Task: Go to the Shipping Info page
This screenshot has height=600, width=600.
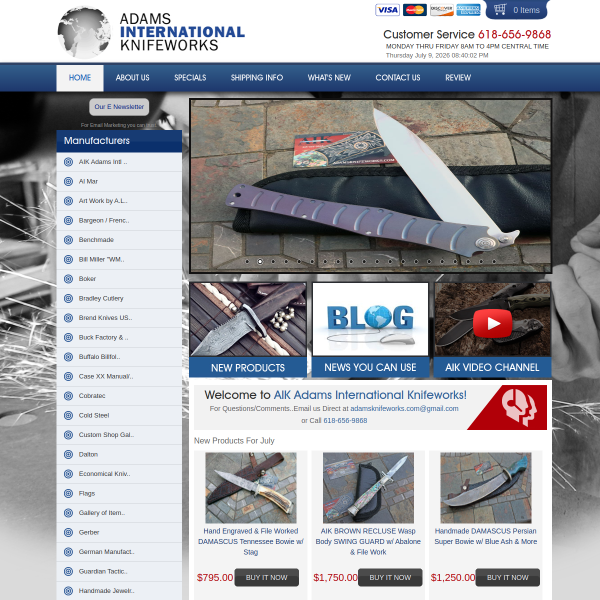Action: pos(257,78)
